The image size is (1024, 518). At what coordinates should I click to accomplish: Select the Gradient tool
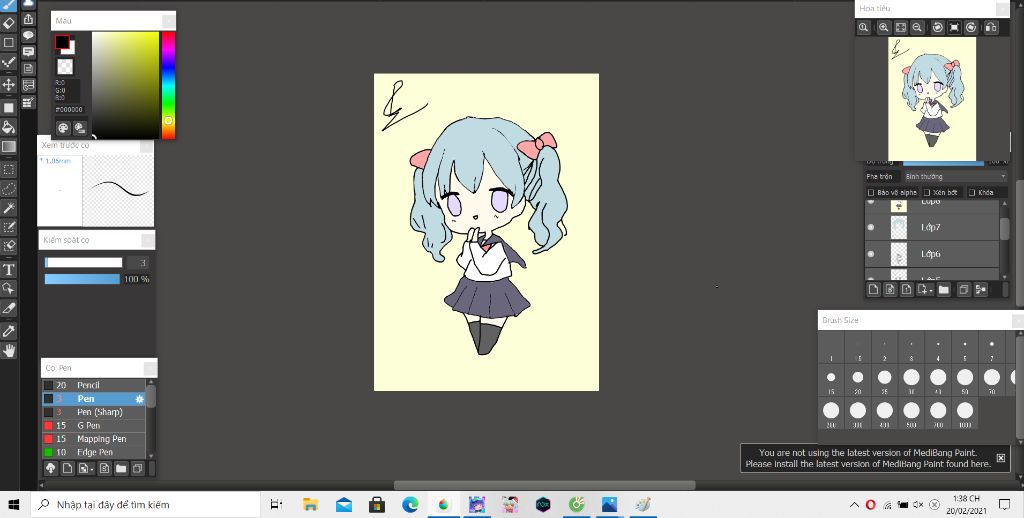point(8,146)
